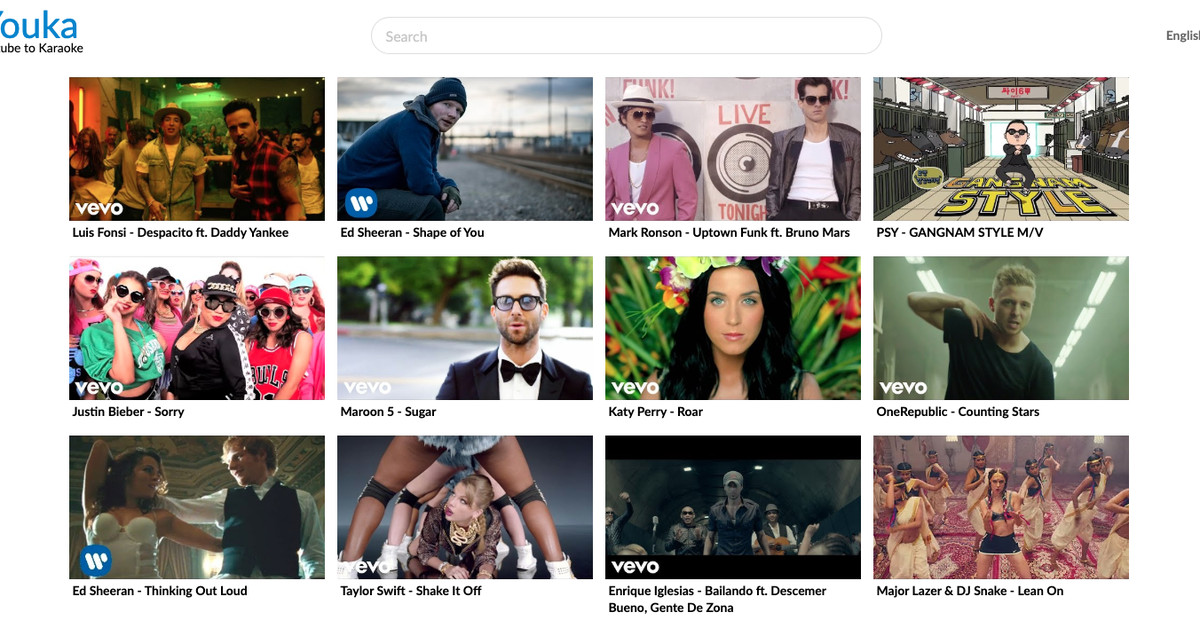
Task: Open the Despacito video thumbnail
Action: [x=197, y=149]
